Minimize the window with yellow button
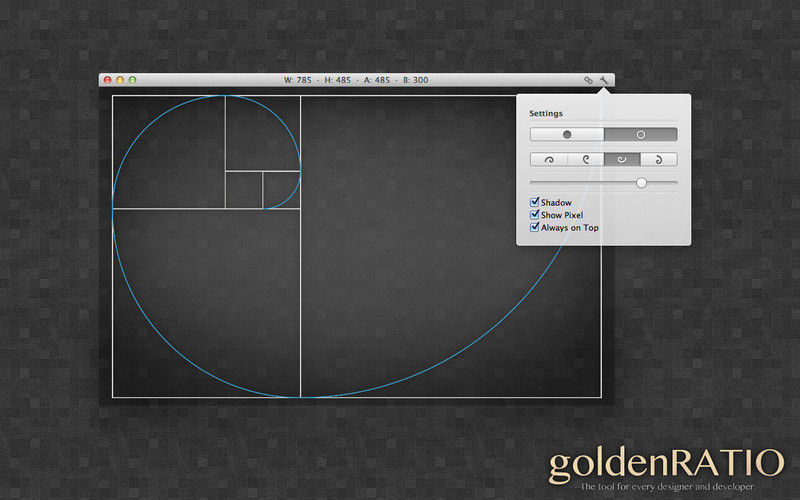800x500 pixels. (120, 80)
